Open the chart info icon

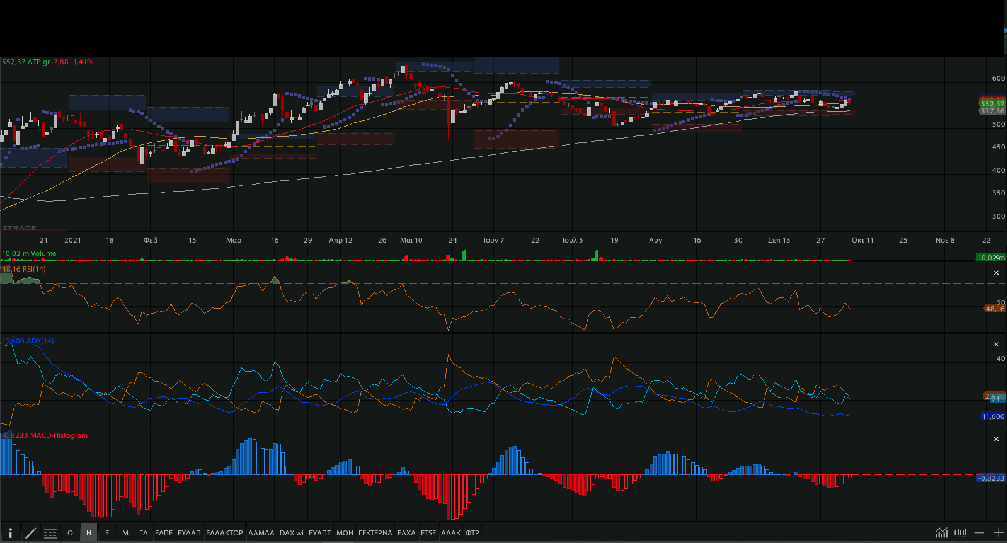(x=10, y=533)
